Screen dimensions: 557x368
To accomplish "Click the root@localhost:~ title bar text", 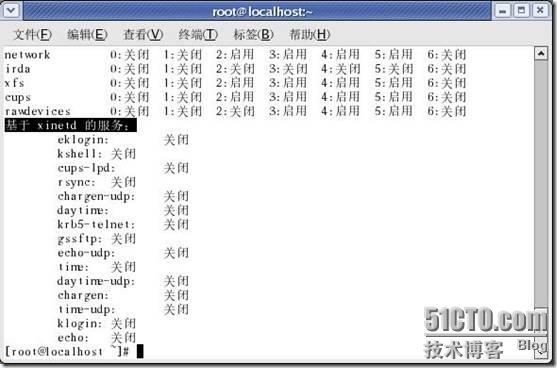I will [262, 12].
